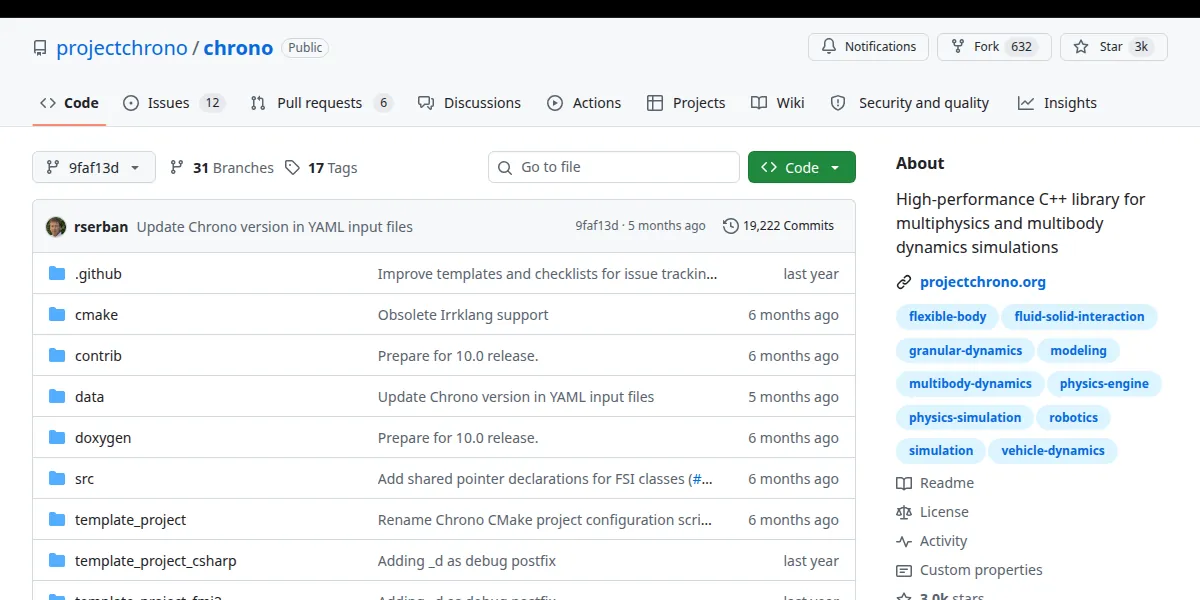
Task: Open the projectchrono owner link
Action: click(122, 48)
